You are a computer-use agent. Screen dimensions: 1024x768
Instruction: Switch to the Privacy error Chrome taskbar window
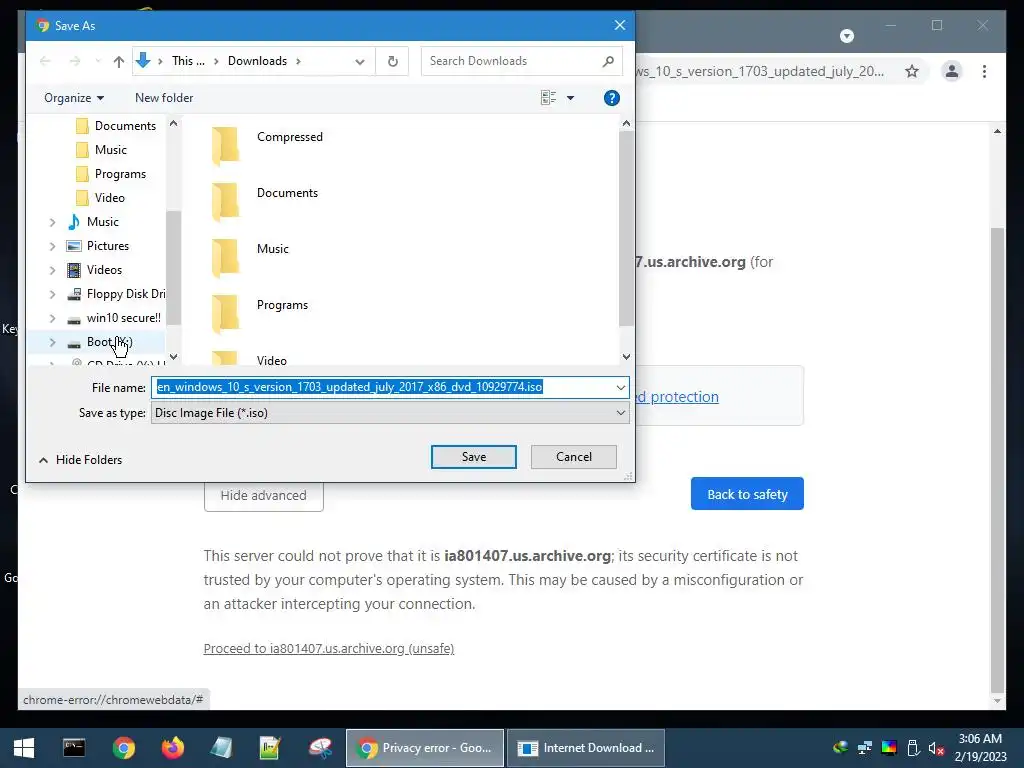pos(424,748)
